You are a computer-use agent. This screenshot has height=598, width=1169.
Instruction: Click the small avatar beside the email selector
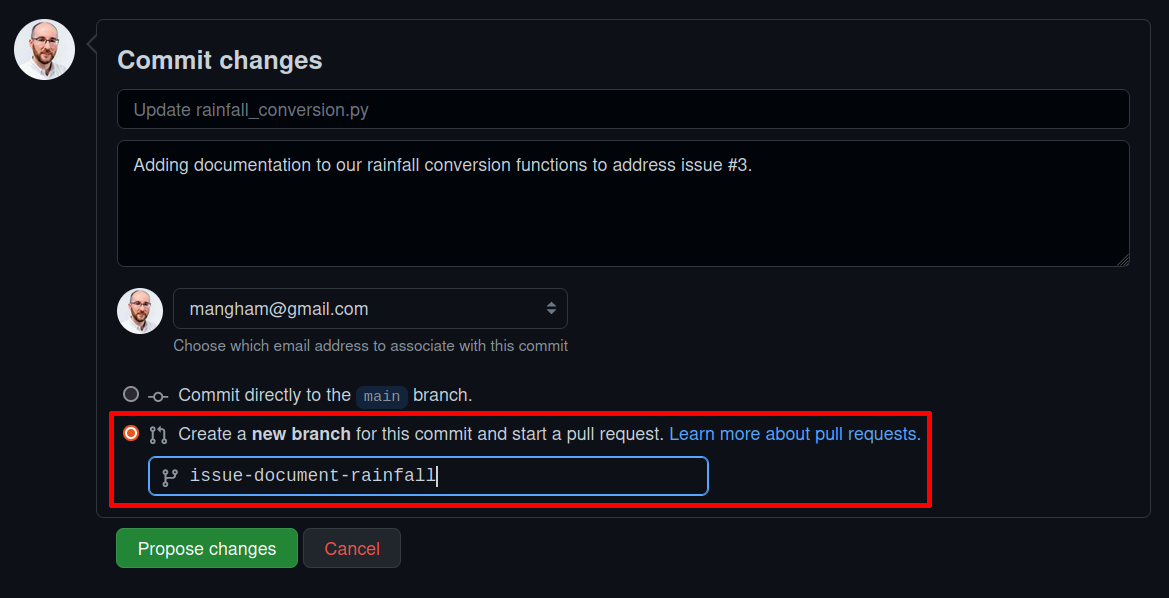pos(140,311)
